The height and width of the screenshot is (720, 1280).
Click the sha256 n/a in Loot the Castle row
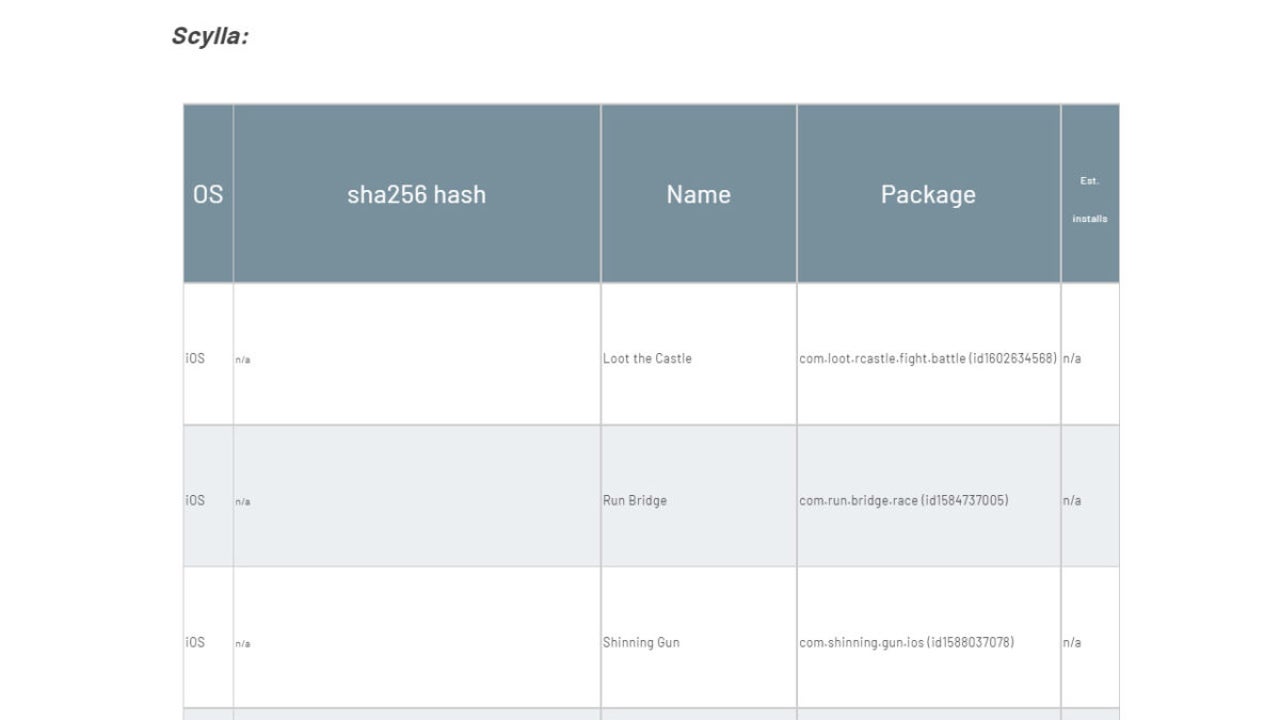pyautogui.click(x=243, y=360)
